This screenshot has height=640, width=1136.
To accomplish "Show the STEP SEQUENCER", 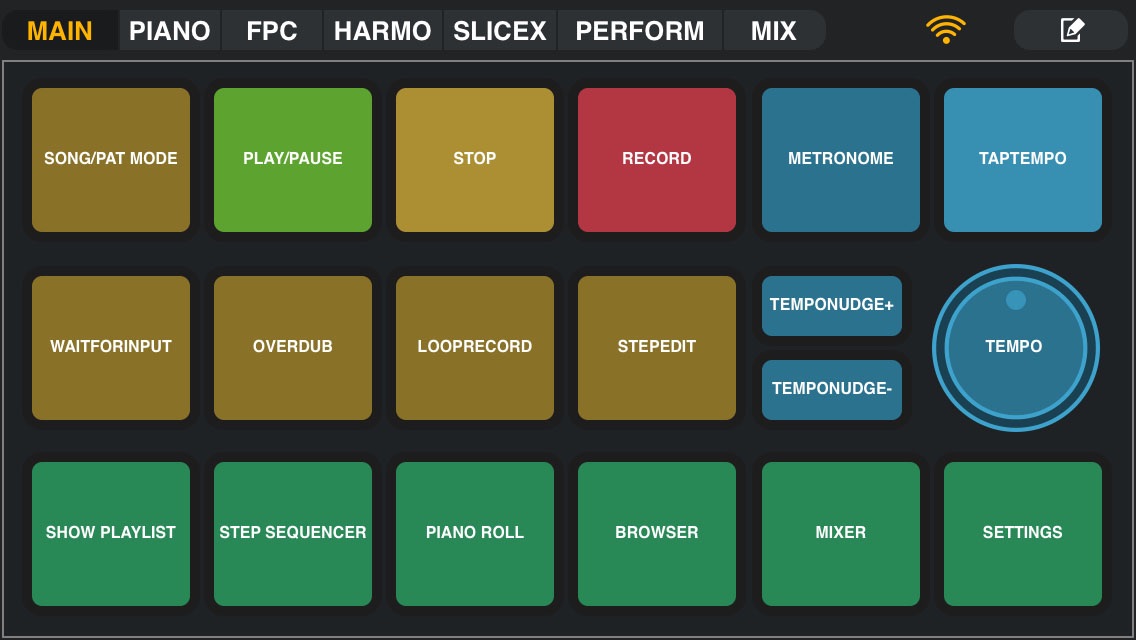I will coord(293,533).
